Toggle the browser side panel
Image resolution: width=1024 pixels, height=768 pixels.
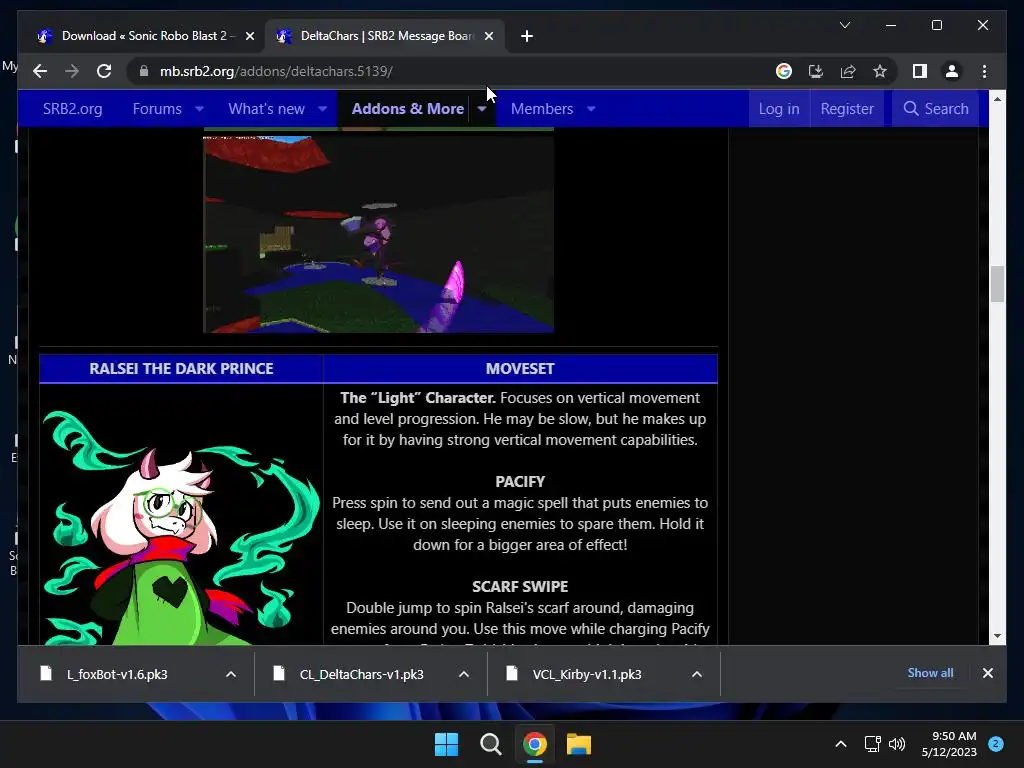coord(920,71)
